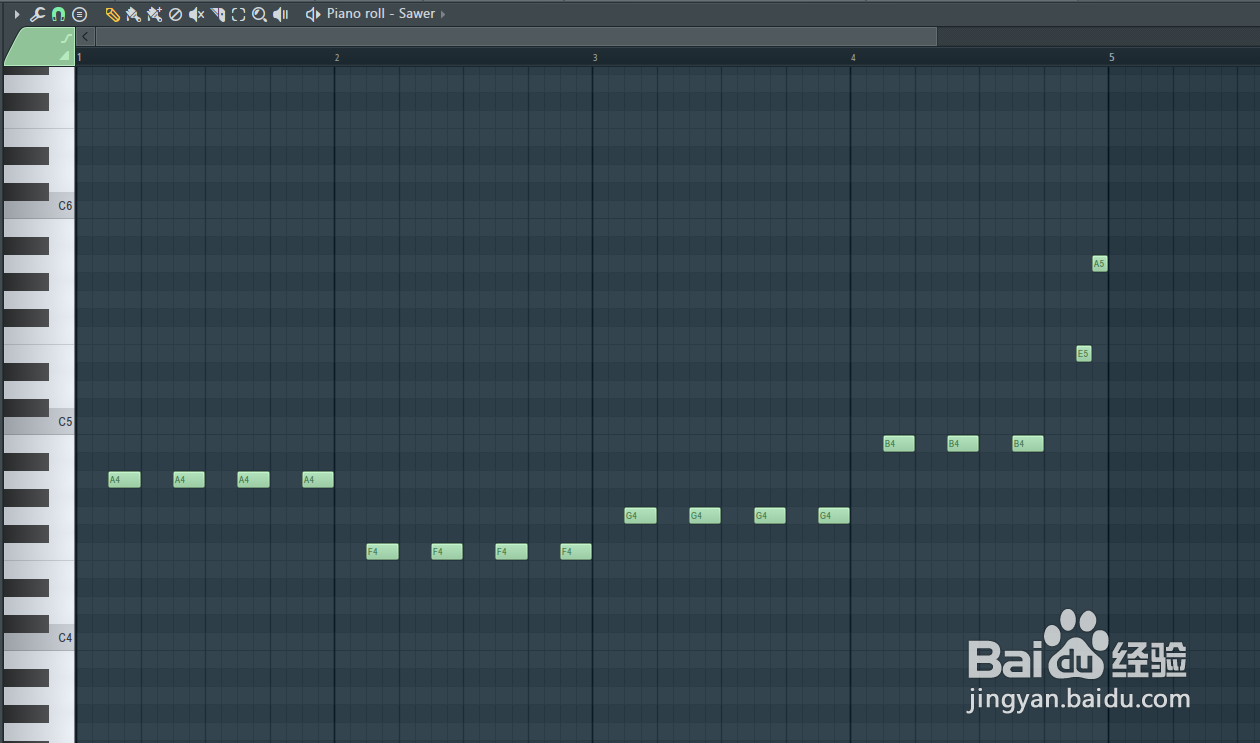Select the Playback speaker tool
The width and height of the screenshot is (1260, 743).
point(280,14)
